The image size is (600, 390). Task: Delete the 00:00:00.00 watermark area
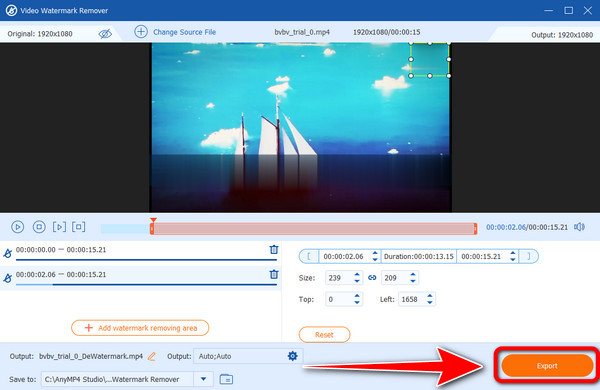(274, 250)
